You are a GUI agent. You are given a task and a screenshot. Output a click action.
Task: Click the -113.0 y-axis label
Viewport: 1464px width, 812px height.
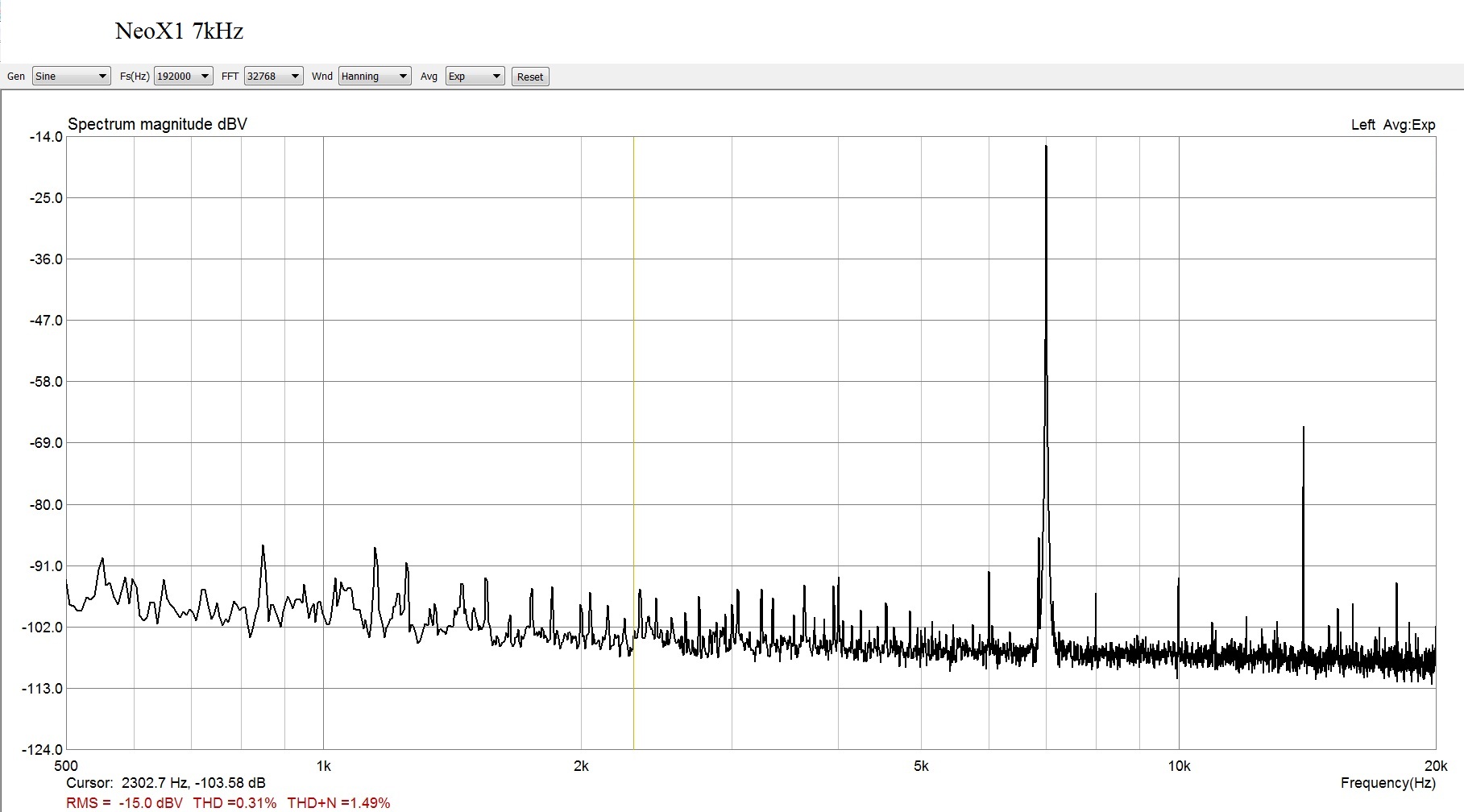[x=44, y=689]
